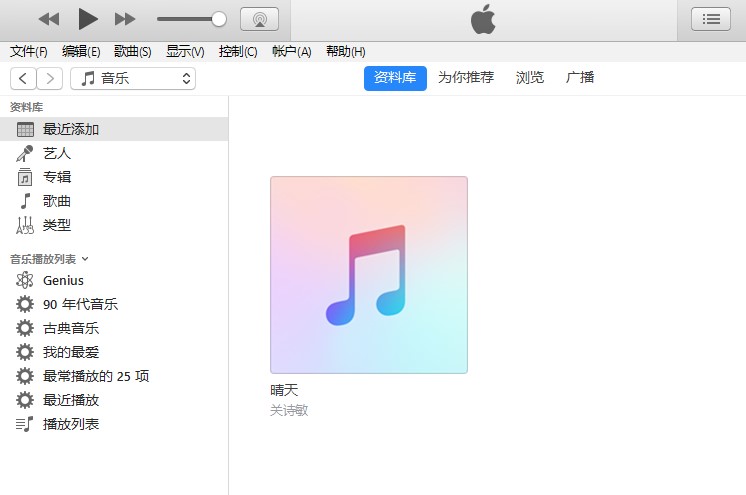Open the 音乐 media type dropdown
Viewport: 746px width, 495px height.
pos(133,79)
